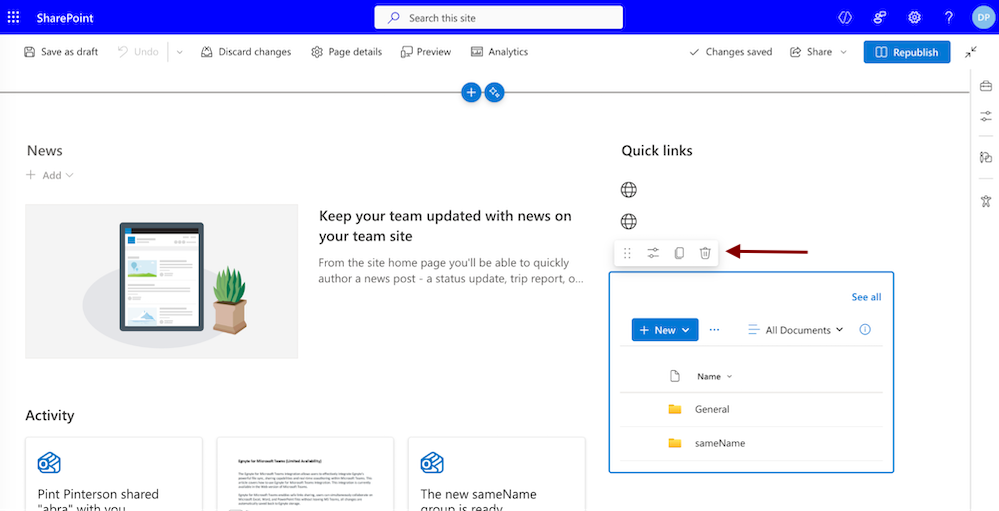Open the SharePoint network icon in header
The image size is (999, 511).
pos(880,18)
